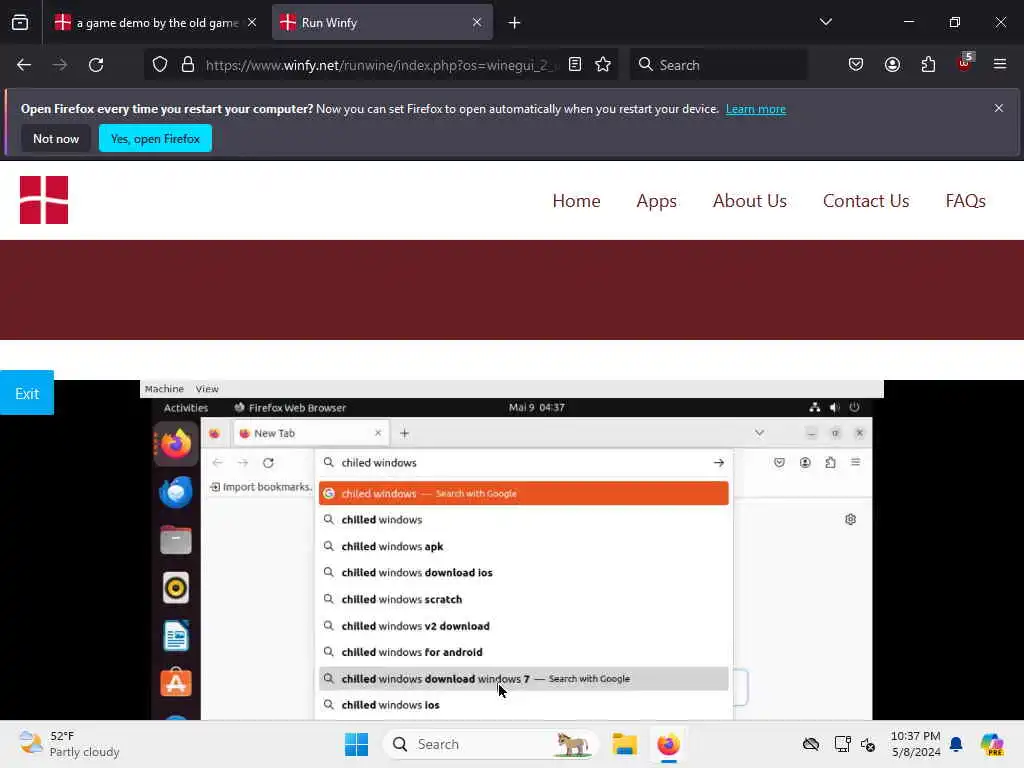Image resolution: width=1024 pixels, height=768 pixels.
Task: Click the Ubuntu network icon in top bar
Action: (x=814, y=408)
